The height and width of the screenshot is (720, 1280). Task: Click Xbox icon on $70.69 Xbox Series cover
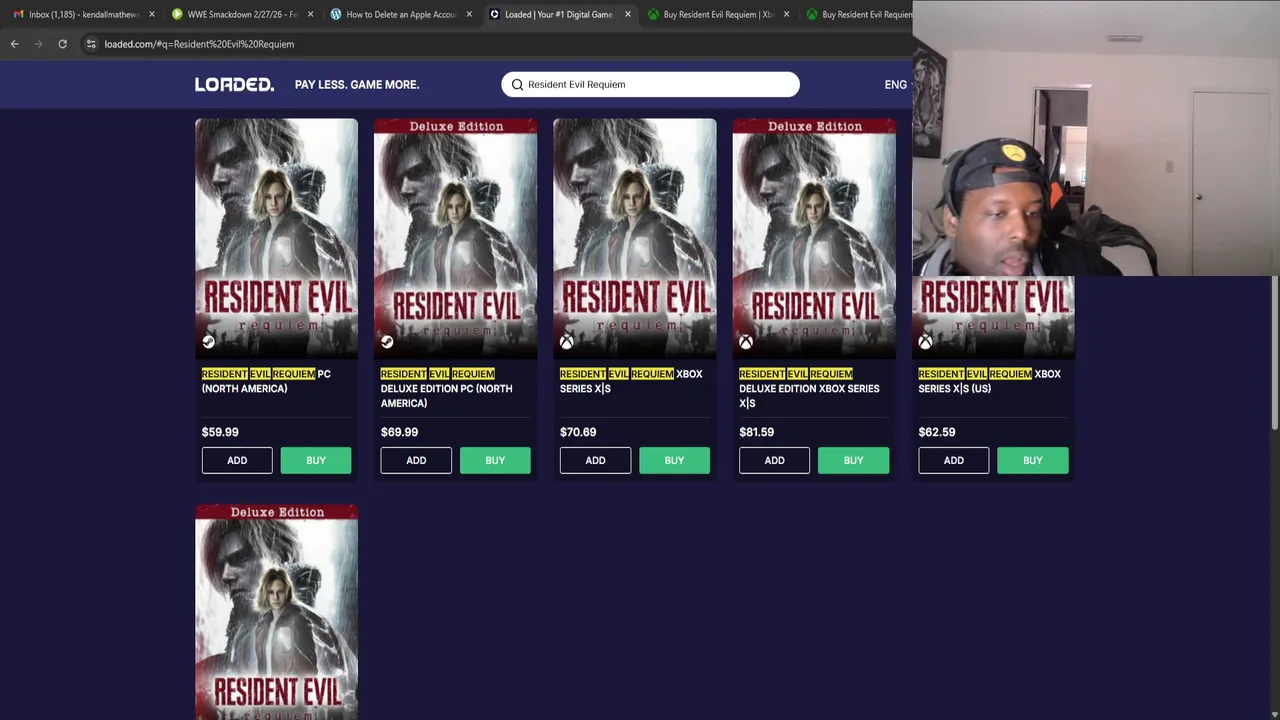(566, 342)
